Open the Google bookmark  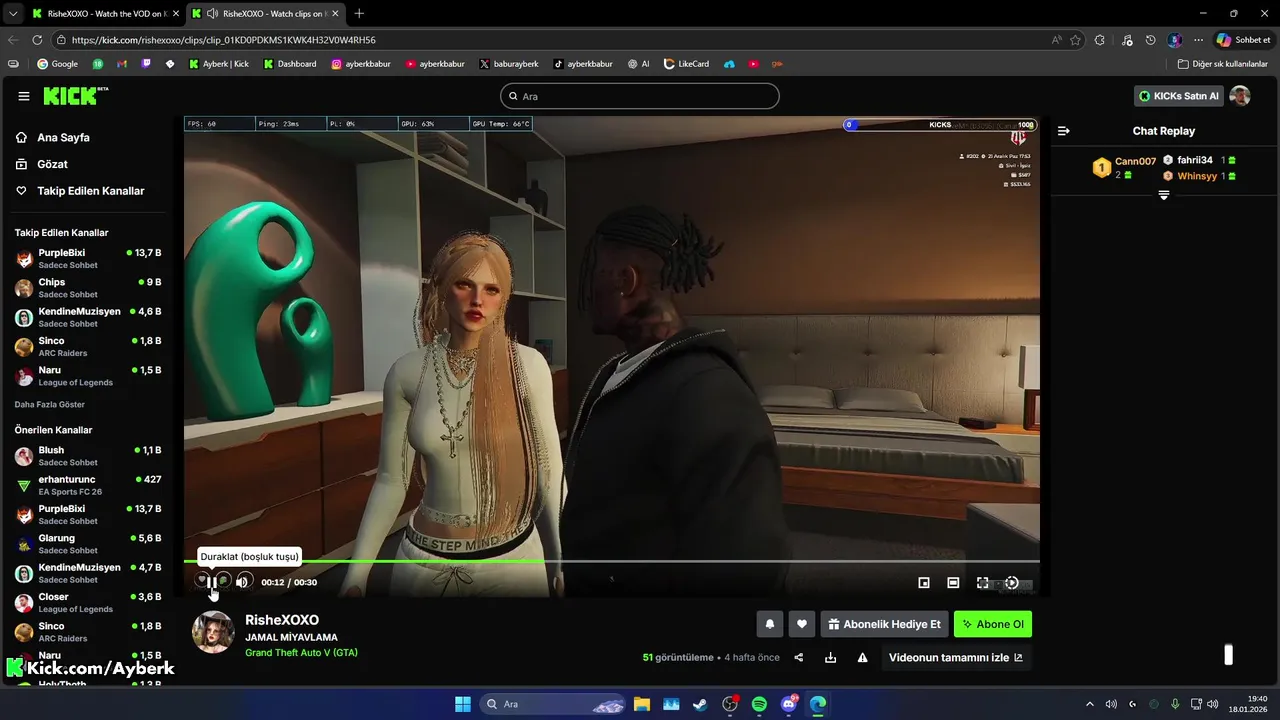click(x=57, y=64)
